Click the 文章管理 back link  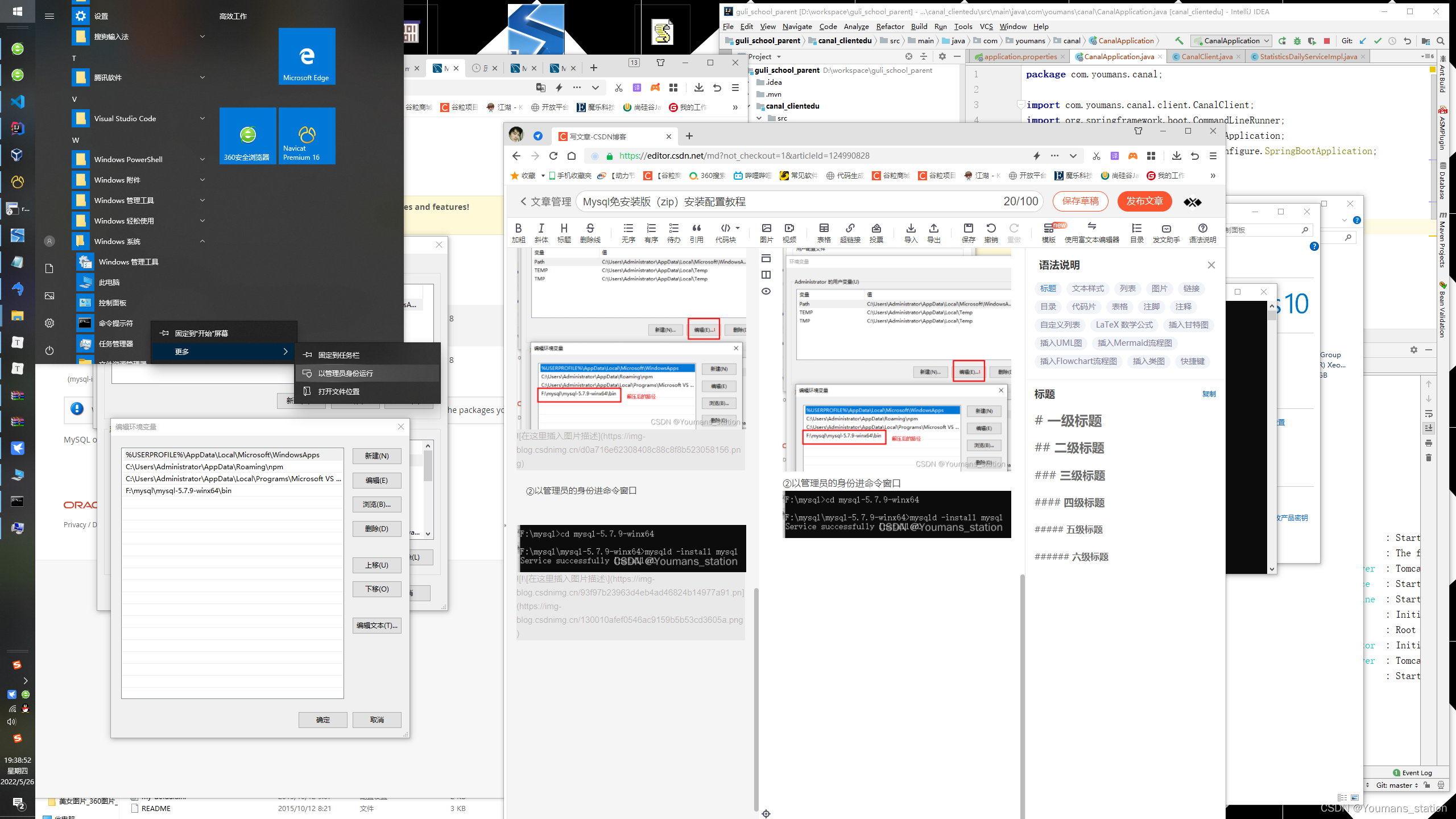click(545, 202)
